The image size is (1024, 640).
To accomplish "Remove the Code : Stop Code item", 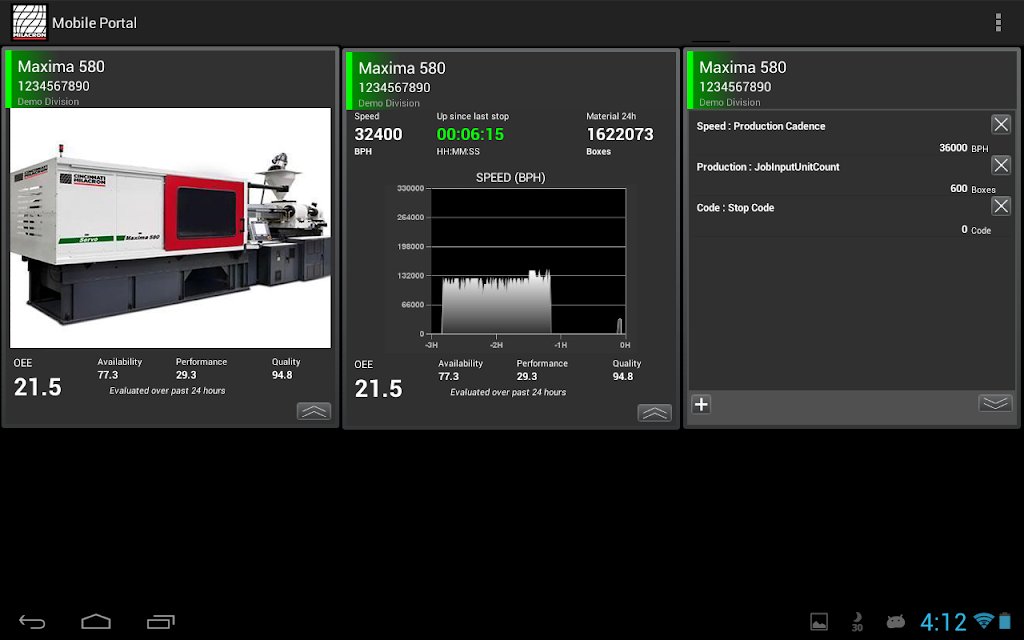I will [1000, 206].
